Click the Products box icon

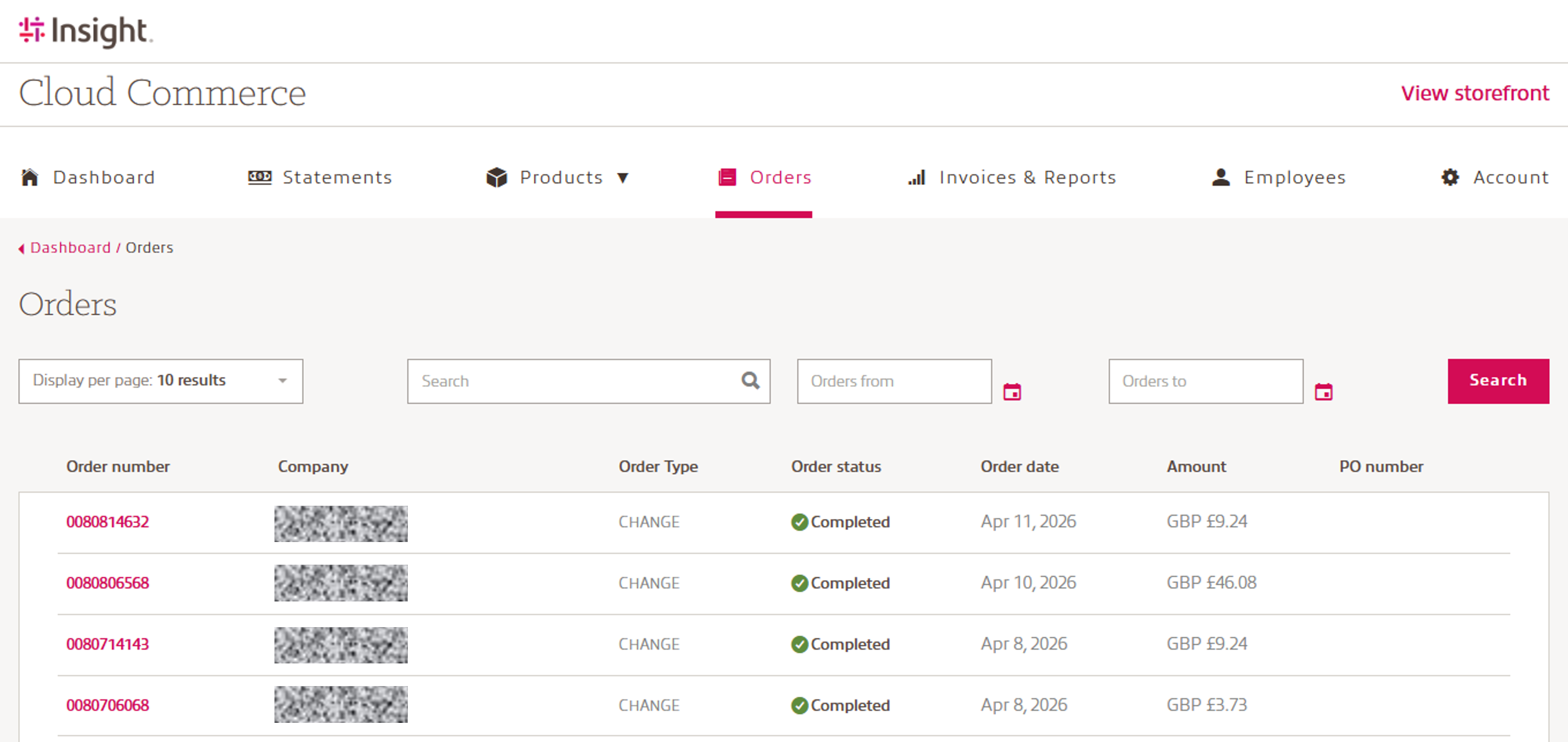pyautogui.click(x=496, y=177)
